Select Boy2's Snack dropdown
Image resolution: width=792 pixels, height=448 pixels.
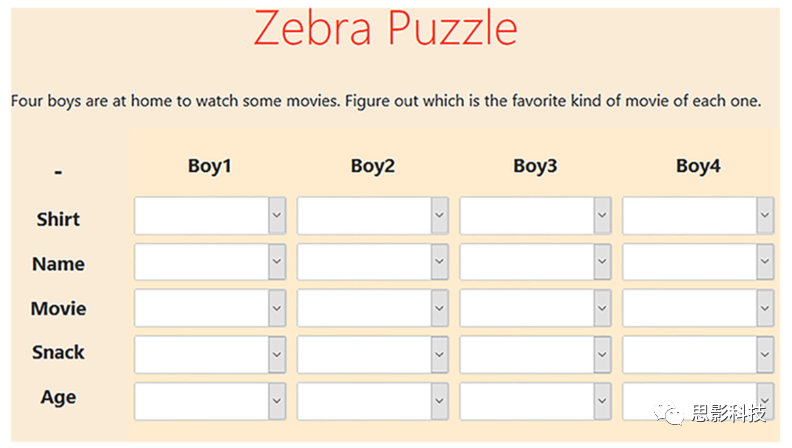click(373, 354)
